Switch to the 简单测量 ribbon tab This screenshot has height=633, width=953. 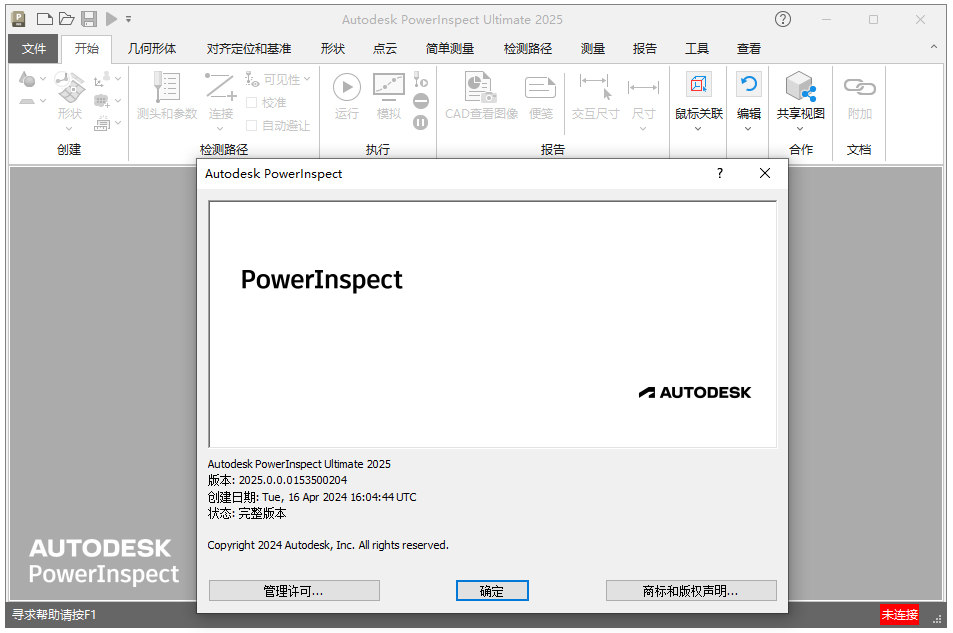pos(450,49)
